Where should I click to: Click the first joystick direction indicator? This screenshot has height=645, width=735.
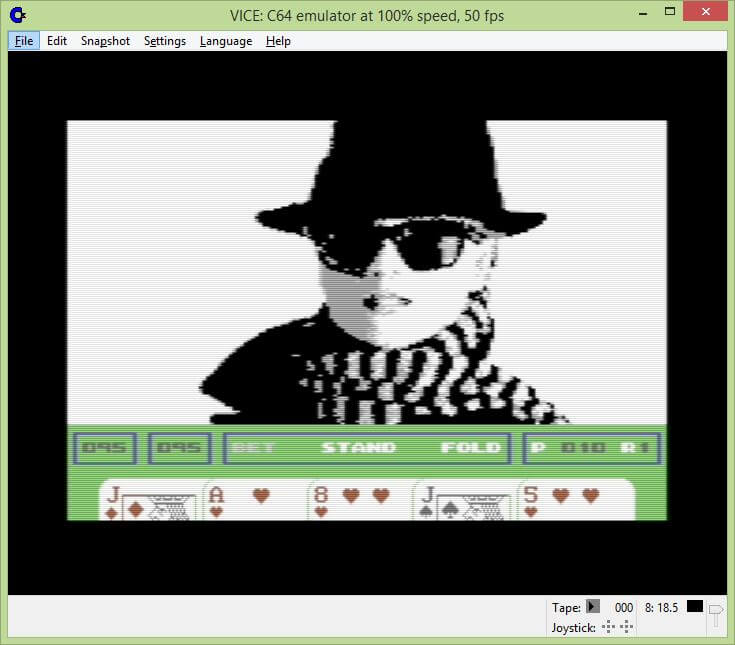pyautogui.click(x=608, y=627)
